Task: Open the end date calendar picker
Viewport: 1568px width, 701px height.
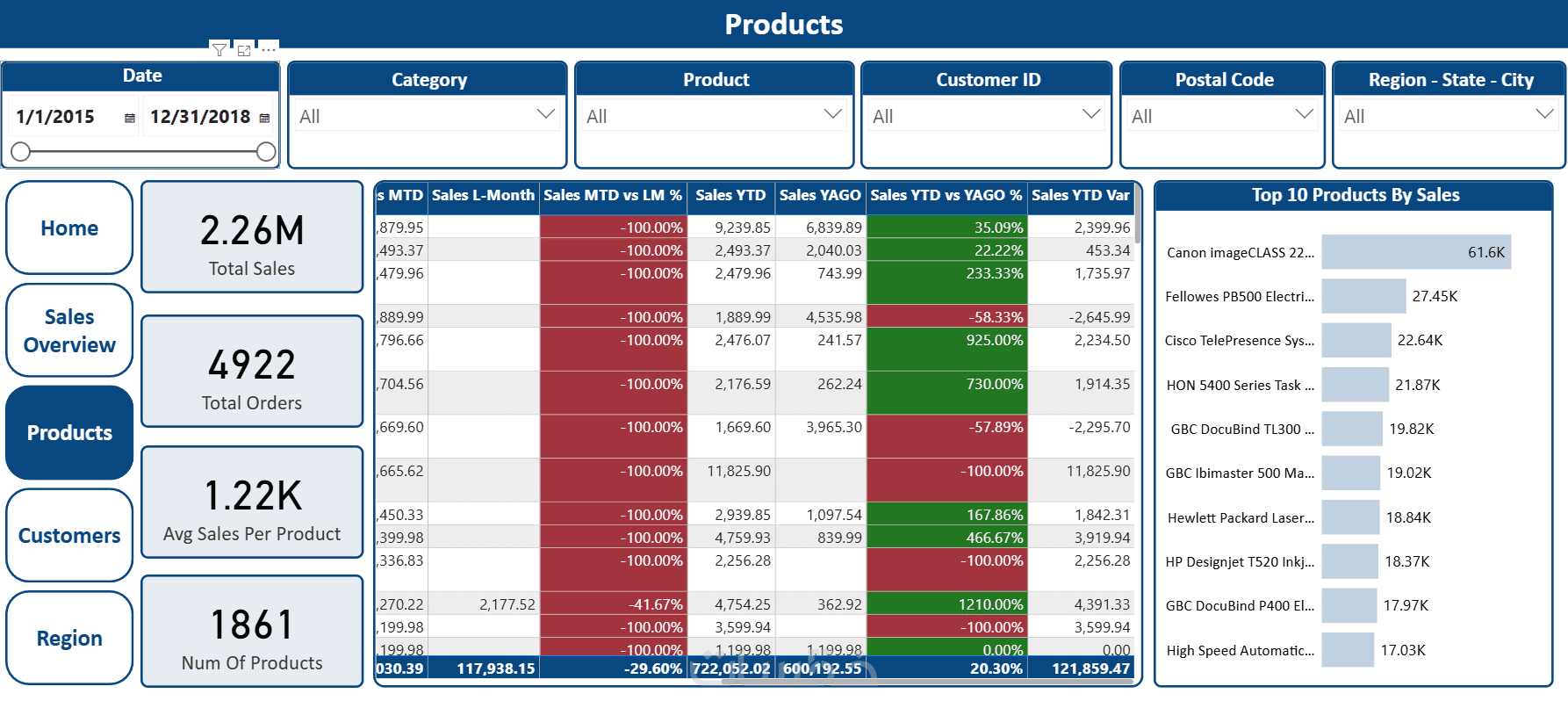Action: pos(264,118)
